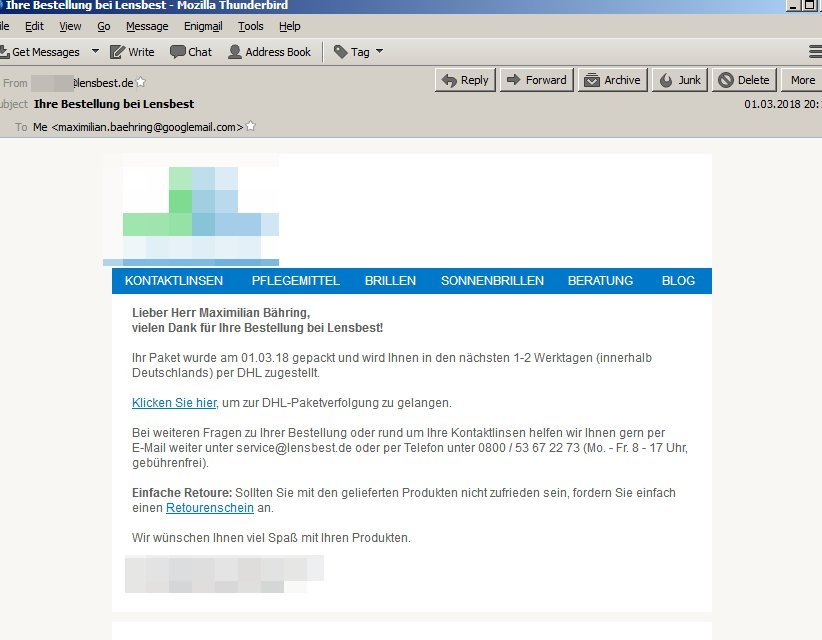Follow the 'Klicken Sie hier' tracking link
Image resolution: width=822 pixels, height=640 pixels.
pyautogui.click(x=174, y=403)
